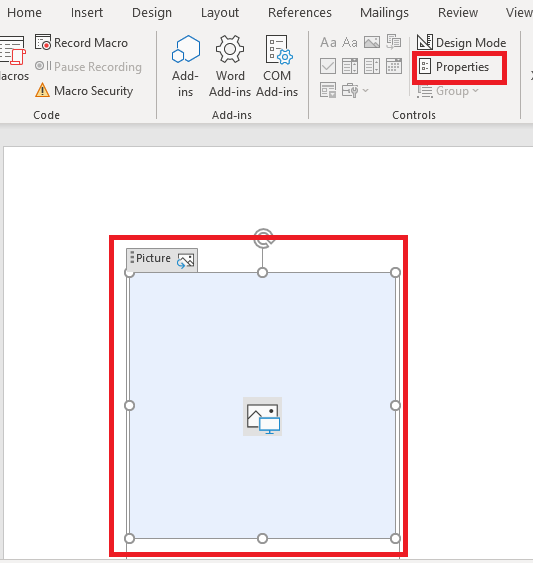The width and height of the screenshot is (533, 563).
Task: Expand the Group dropdown
Action: point(448,91)
